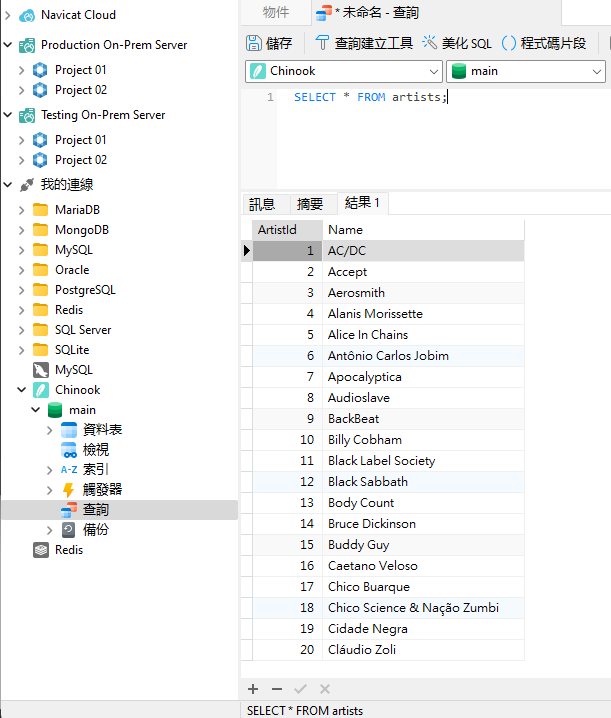This screenshot has width=611, height=718.
Task: Open the main database dropdown
Action: click(x=597, y=71)
